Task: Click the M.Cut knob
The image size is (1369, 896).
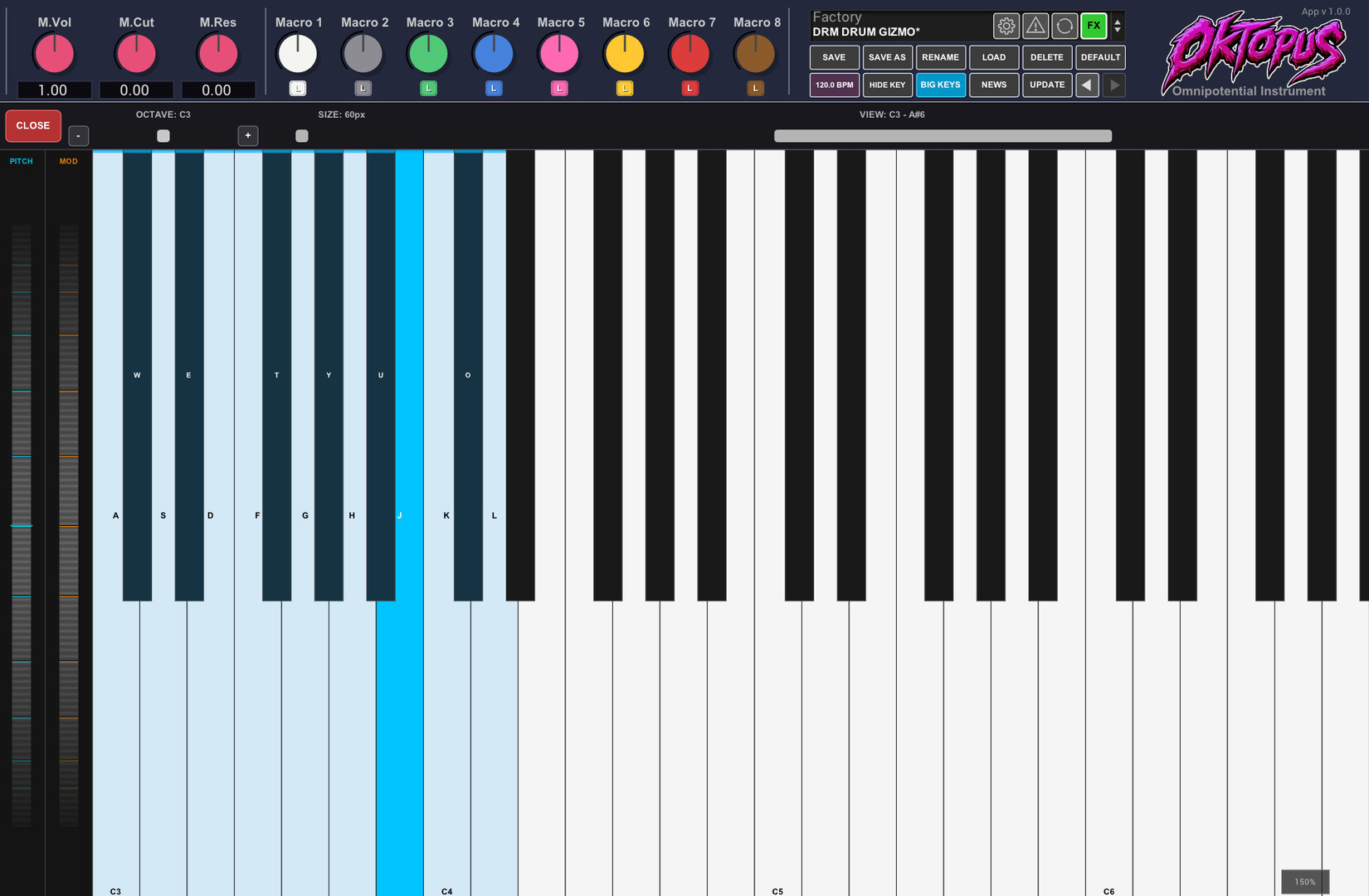Action: (x=136, y=54)
